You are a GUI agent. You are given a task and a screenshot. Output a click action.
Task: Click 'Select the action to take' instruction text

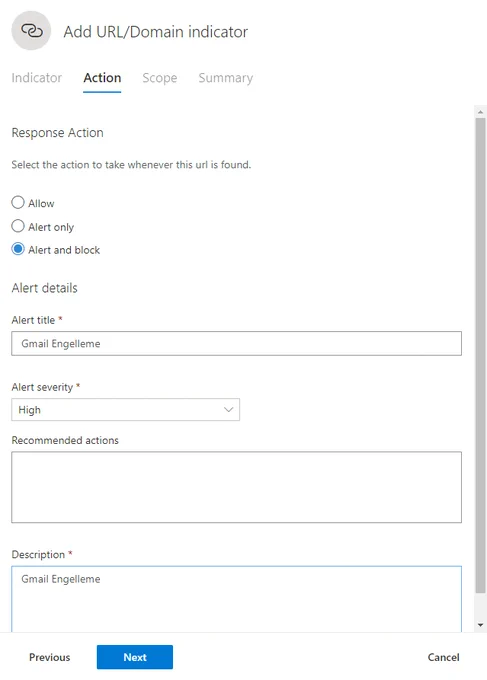point(131,165)
